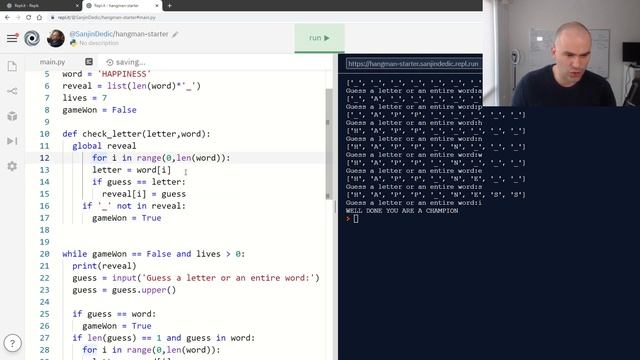
Task: Click line 12 for loop code
Action: 161,158
